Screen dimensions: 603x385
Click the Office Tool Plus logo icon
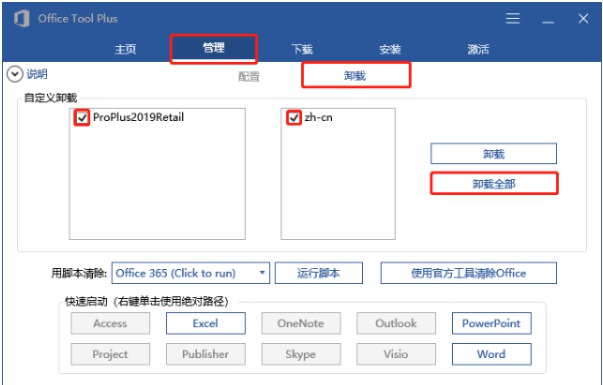point(22,18)
